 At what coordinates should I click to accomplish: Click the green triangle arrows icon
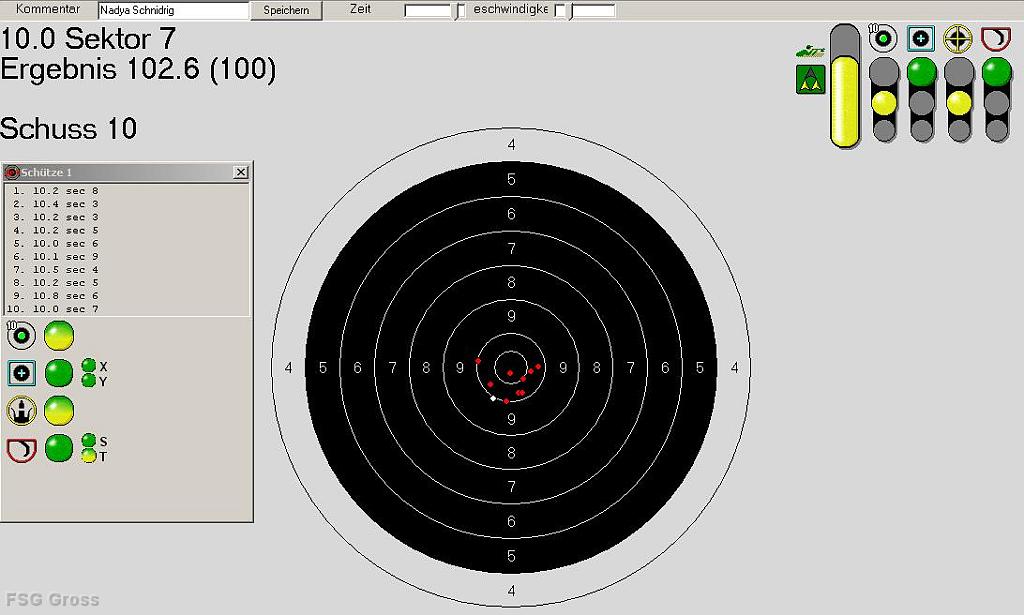point(810,80)
